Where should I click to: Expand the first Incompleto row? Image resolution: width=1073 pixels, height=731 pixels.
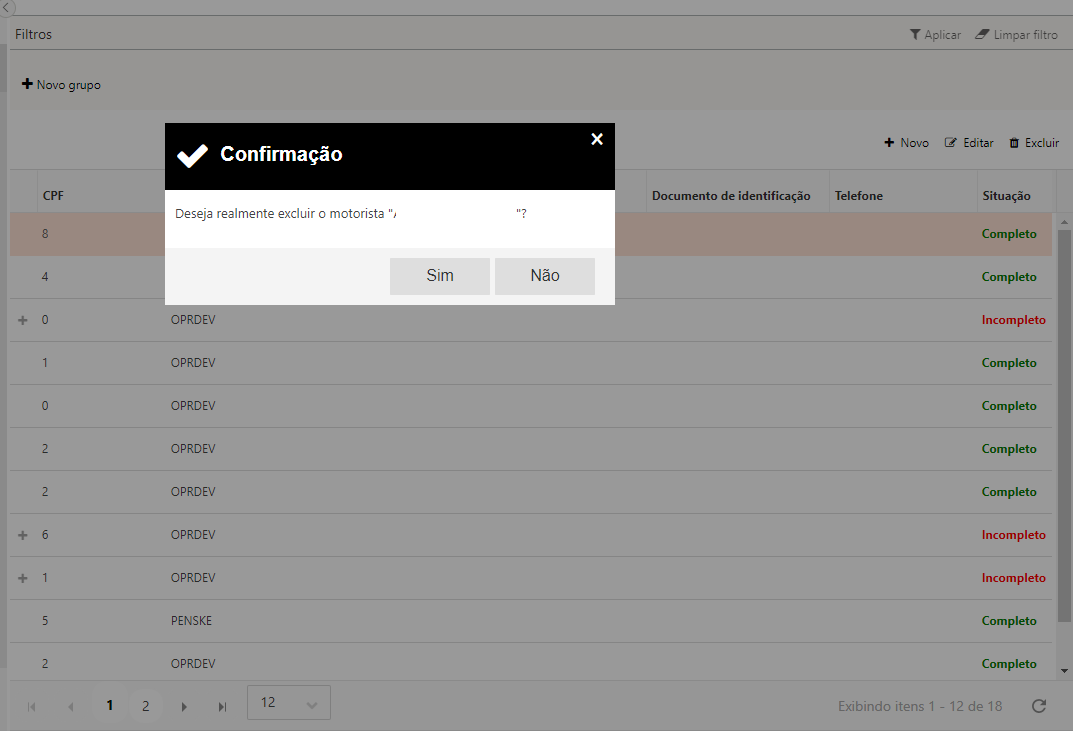point(23,320)
